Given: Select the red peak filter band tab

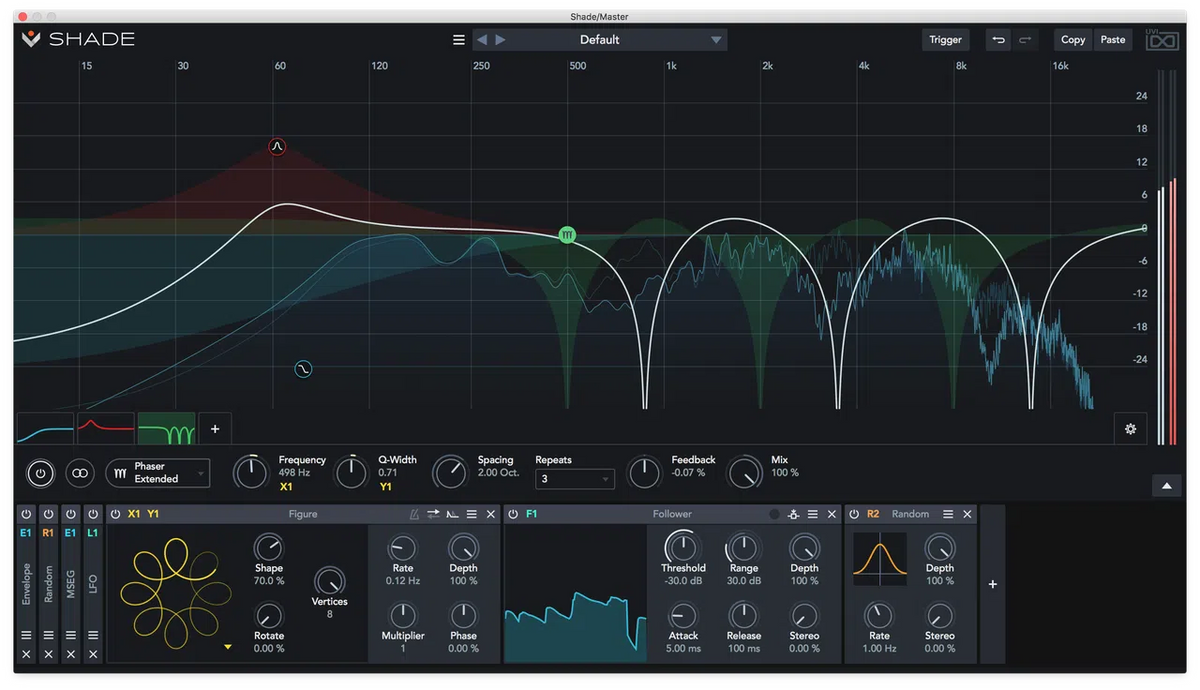Looking at the screenshot, I should tap(106, 429).
